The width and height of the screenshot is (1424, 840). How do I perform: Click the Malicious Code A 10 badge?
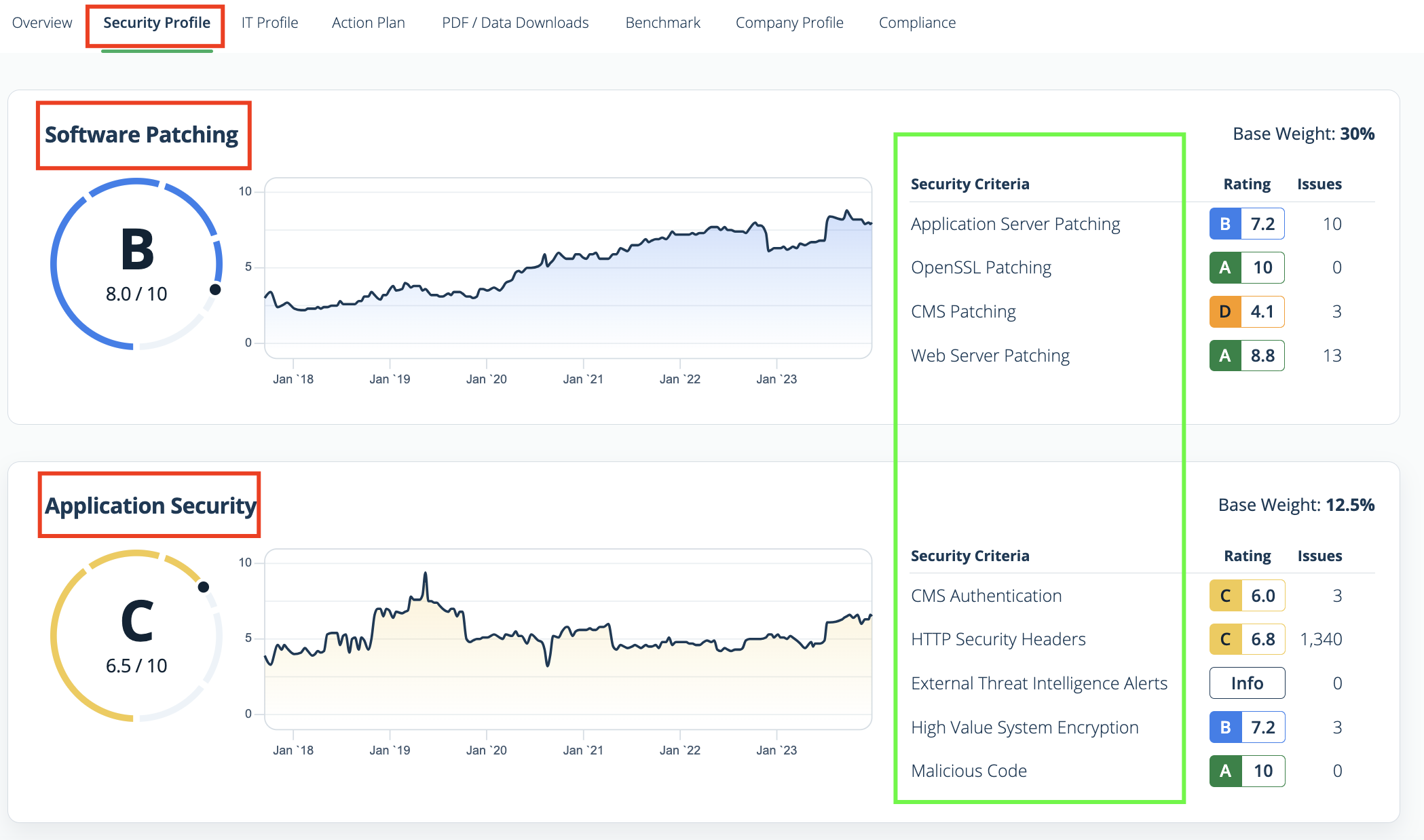1247,771
